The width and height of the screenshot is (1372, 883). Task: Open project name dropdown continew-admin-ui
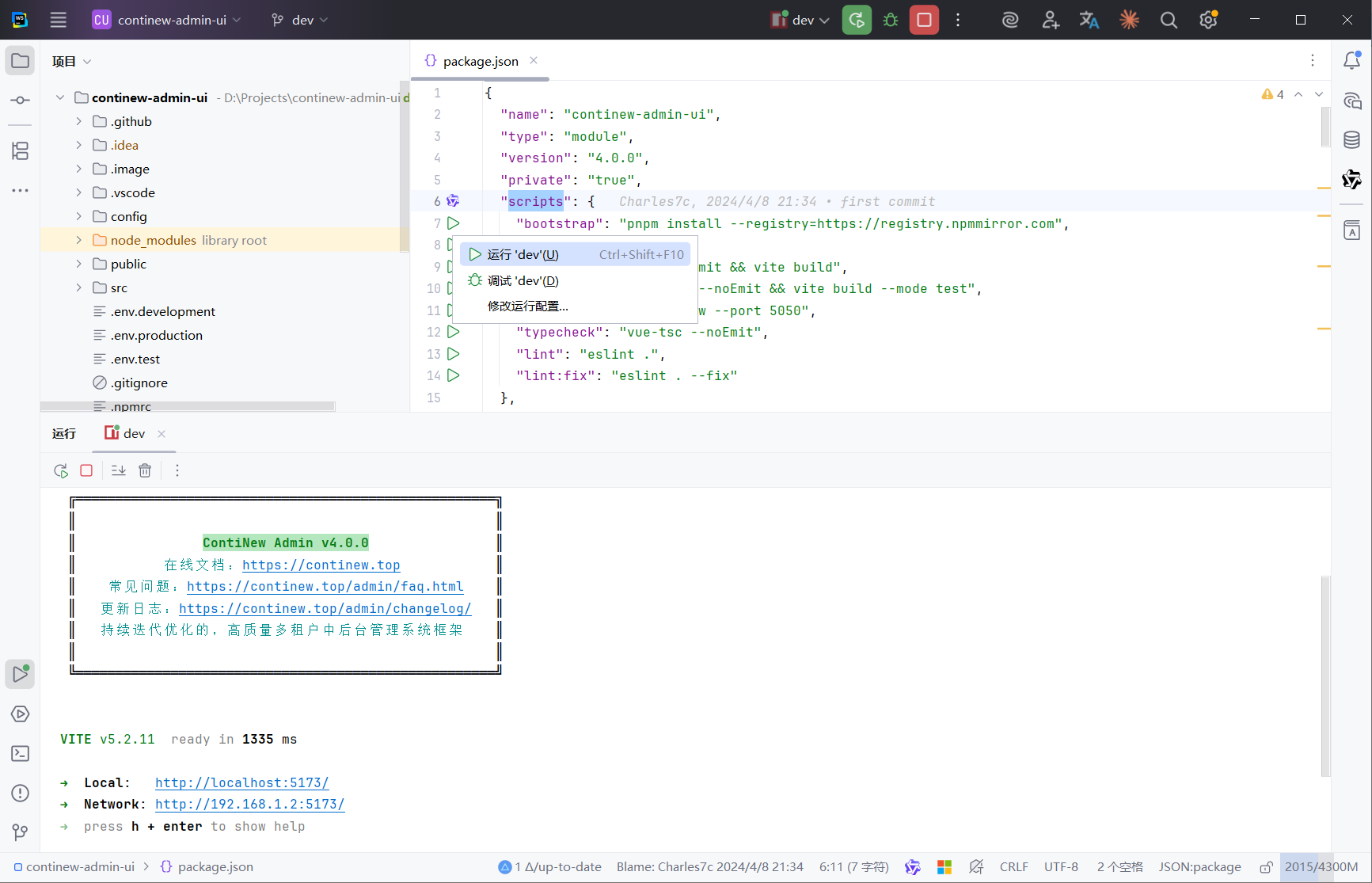coord(166,20)
